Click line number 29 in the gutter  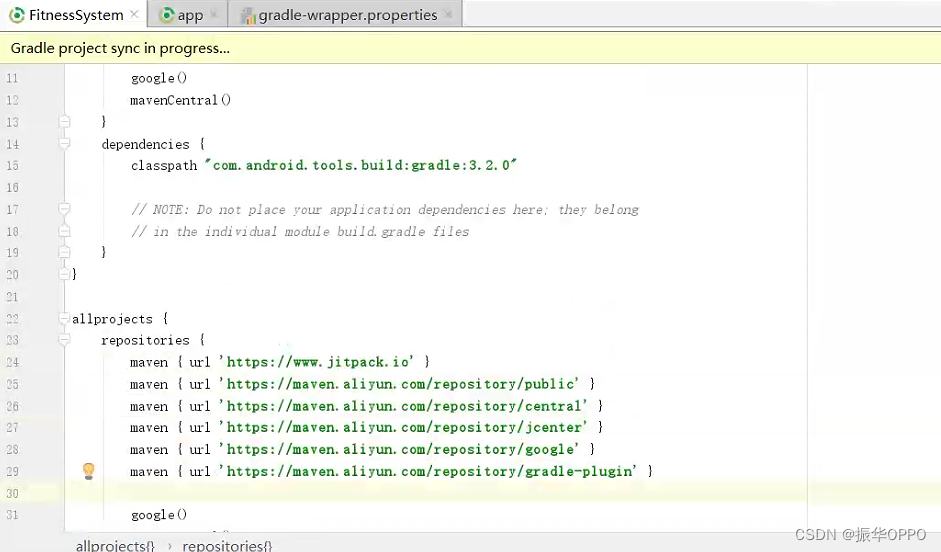click(x=12, y=472)
